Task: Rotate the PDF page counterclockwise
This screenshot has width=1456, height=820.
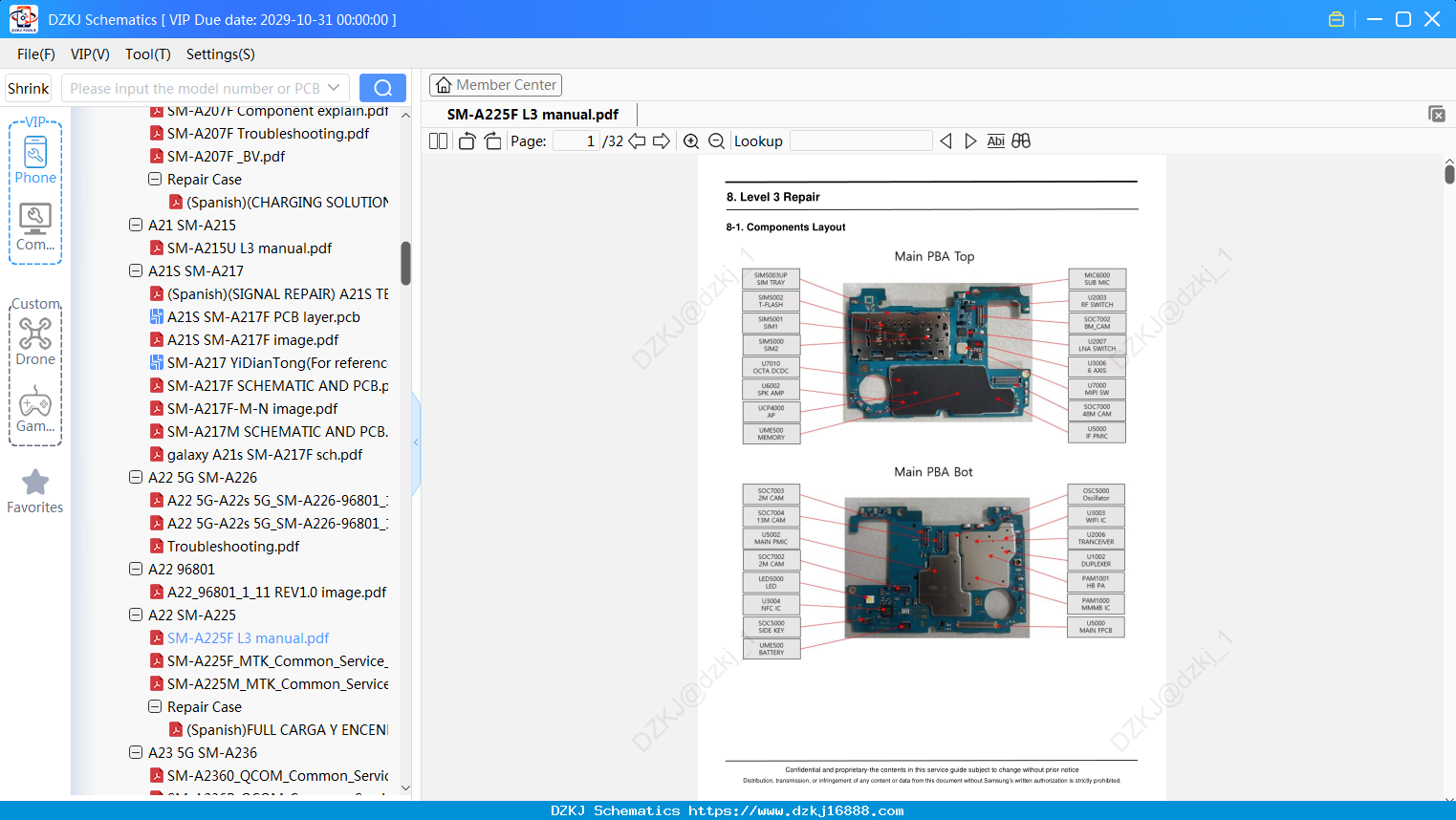Action: (467, 141)
